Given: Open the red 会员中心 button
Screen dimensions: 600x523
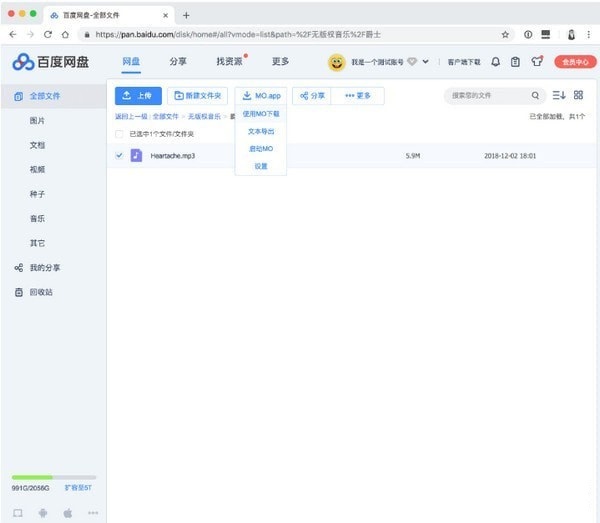Looking at the screenshot, I should click(575, 62).
